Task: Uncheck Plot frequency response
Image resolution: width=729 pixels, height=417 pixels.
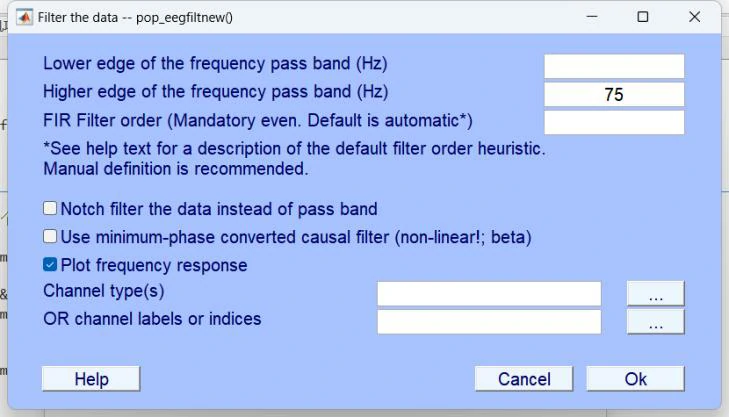Action: 50,265
